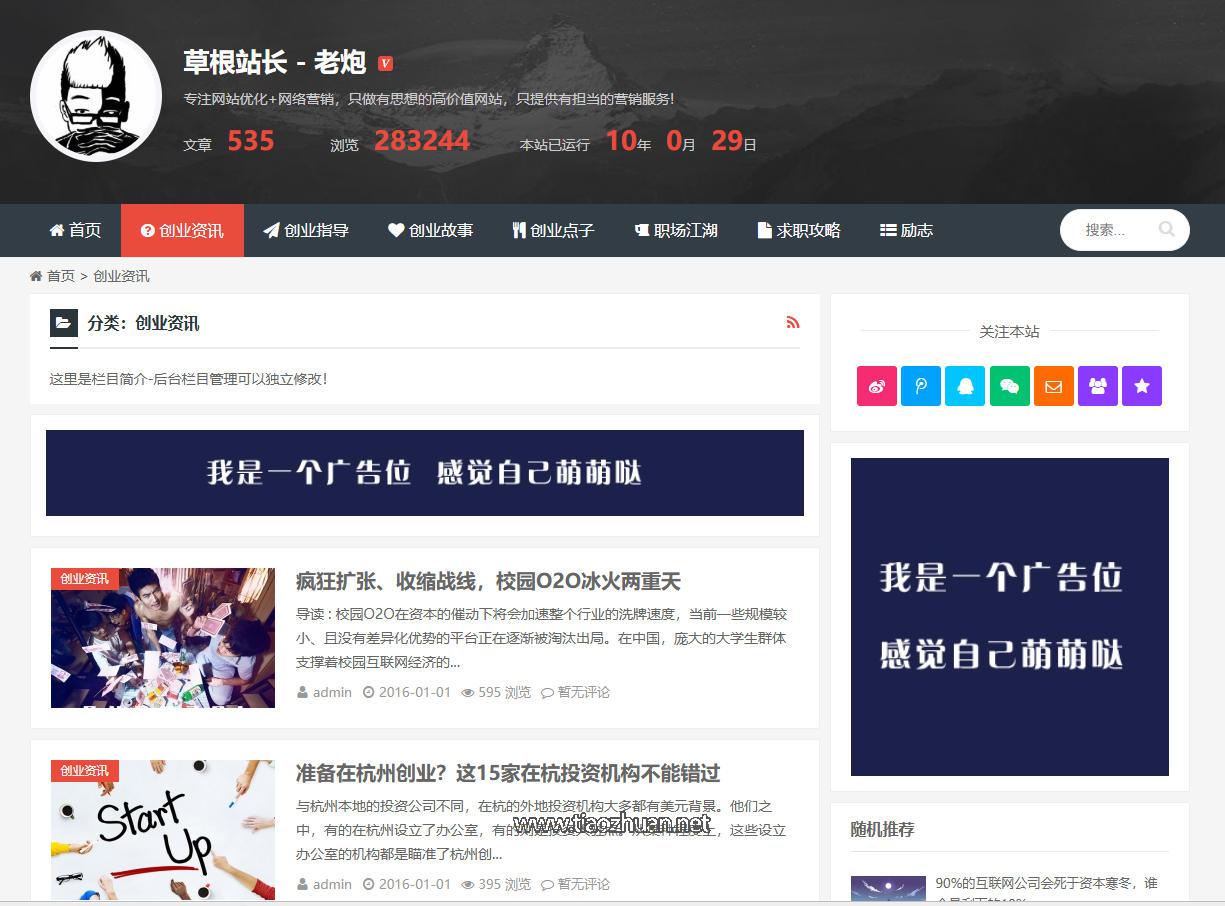Screen dimensions: 1225x906
Task: Click the purple star favorite icon
Action: point(1142,386)
